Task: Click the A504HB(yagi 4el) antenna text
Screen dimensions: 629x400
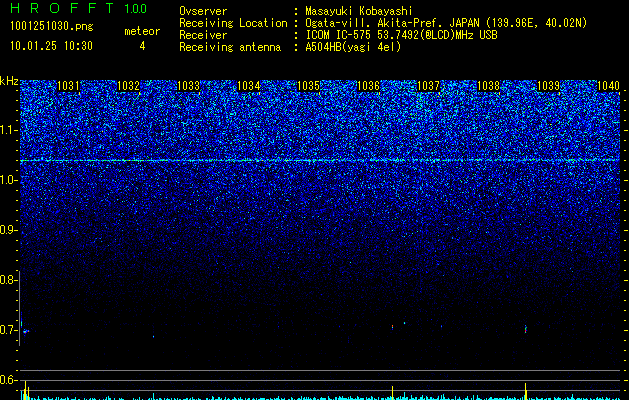Action: tap(353, 47)
